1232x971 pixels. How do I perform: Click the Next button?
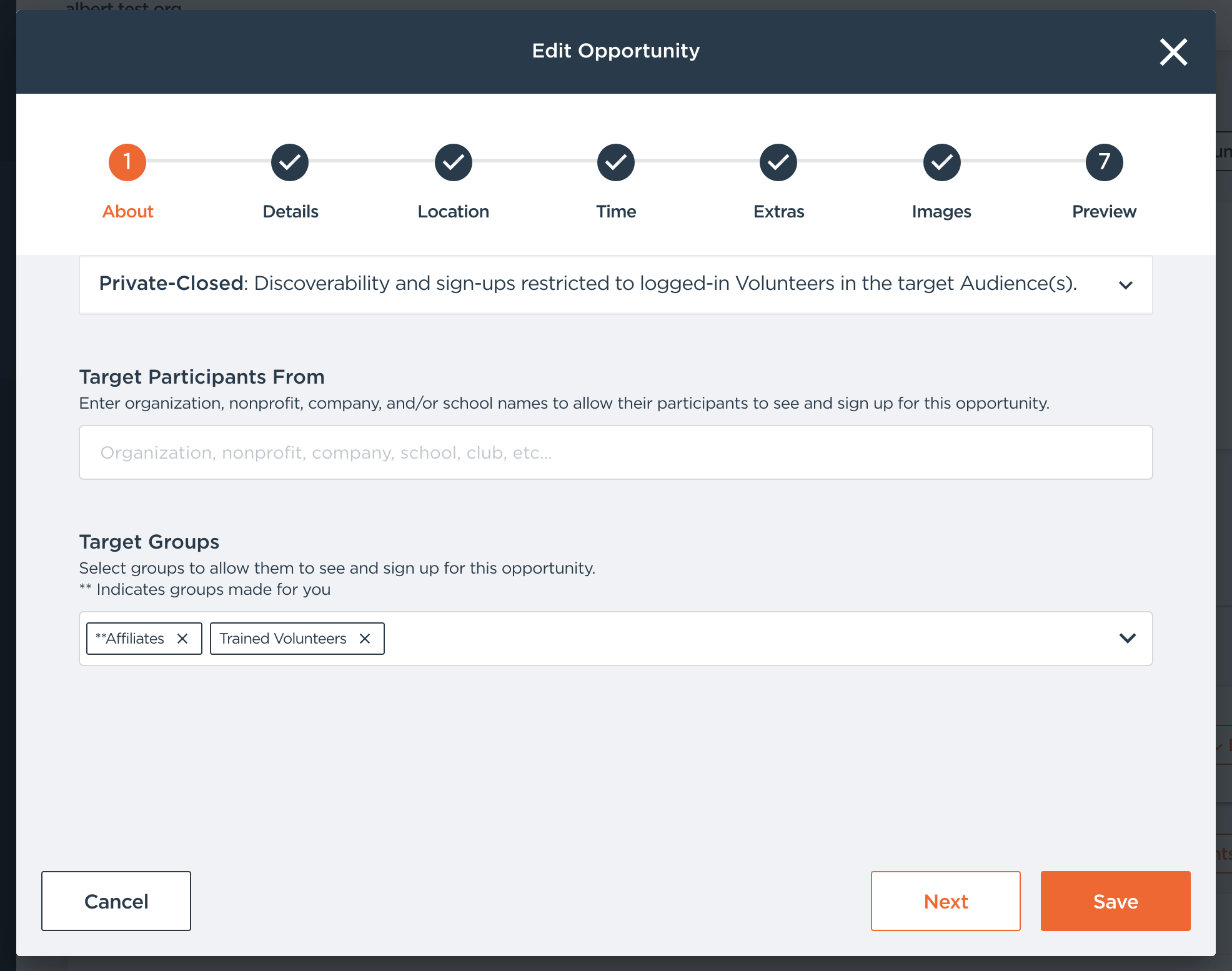tap(945, 901)
